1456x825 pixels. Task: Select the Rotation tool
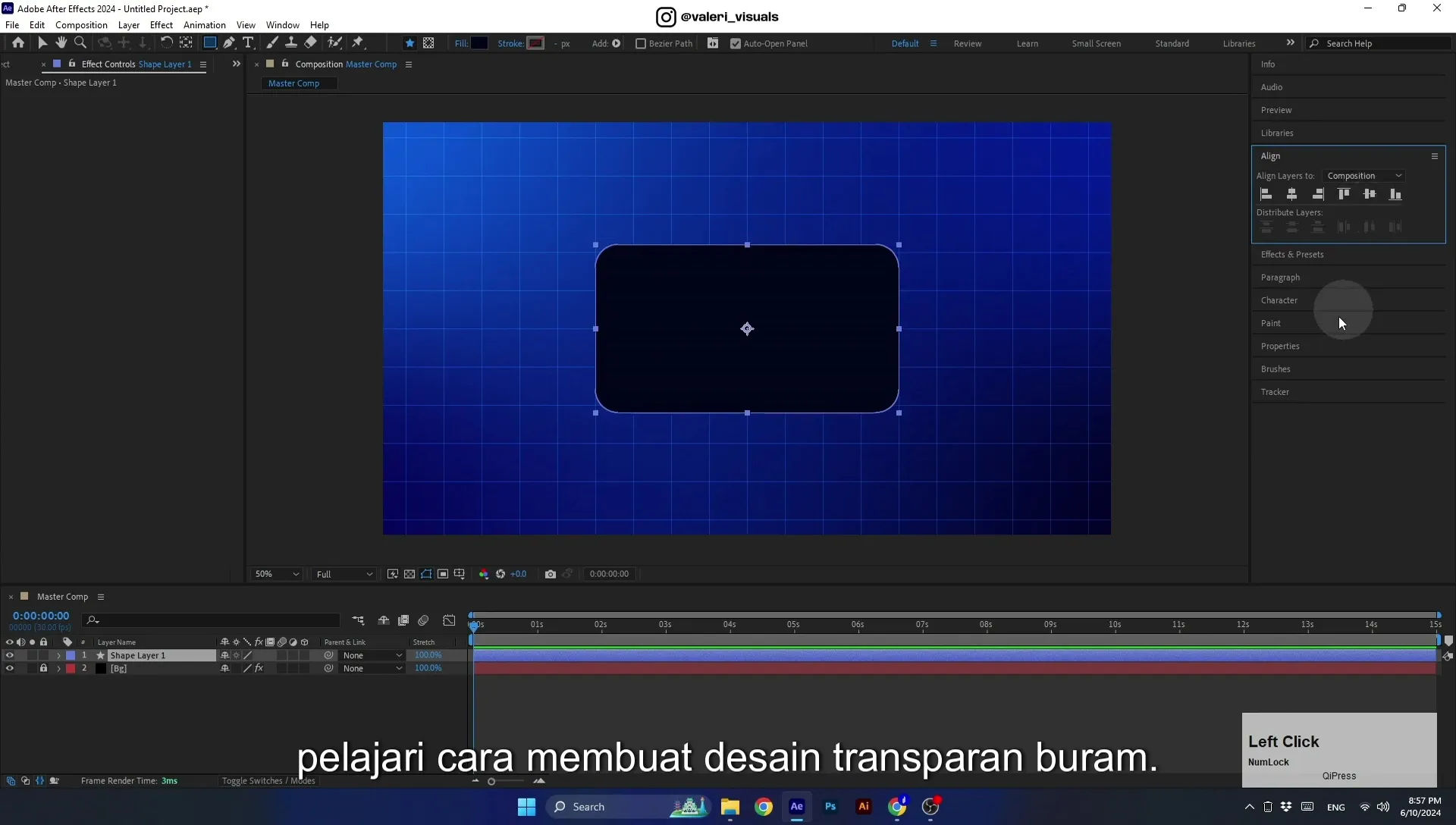coord(166,43)
